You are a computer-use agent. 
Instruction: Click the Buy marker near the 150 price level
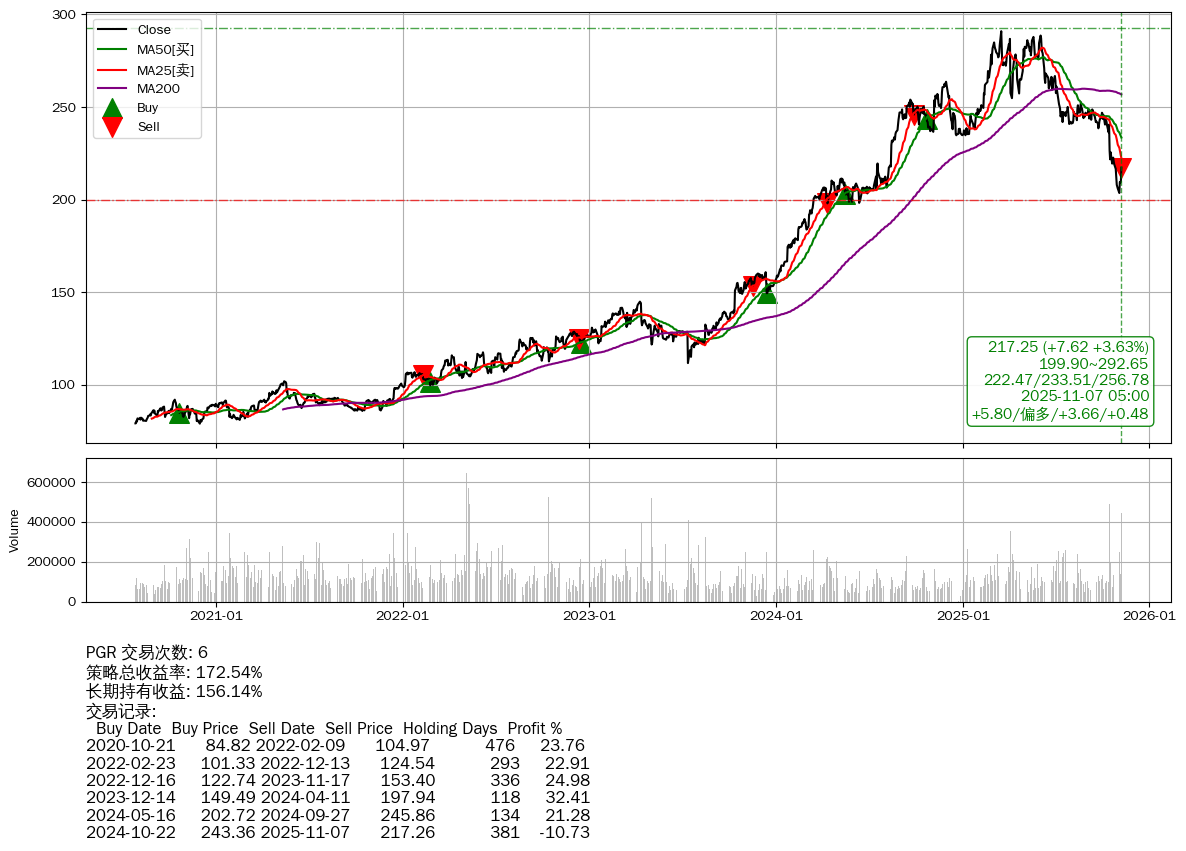coord(767,293)
